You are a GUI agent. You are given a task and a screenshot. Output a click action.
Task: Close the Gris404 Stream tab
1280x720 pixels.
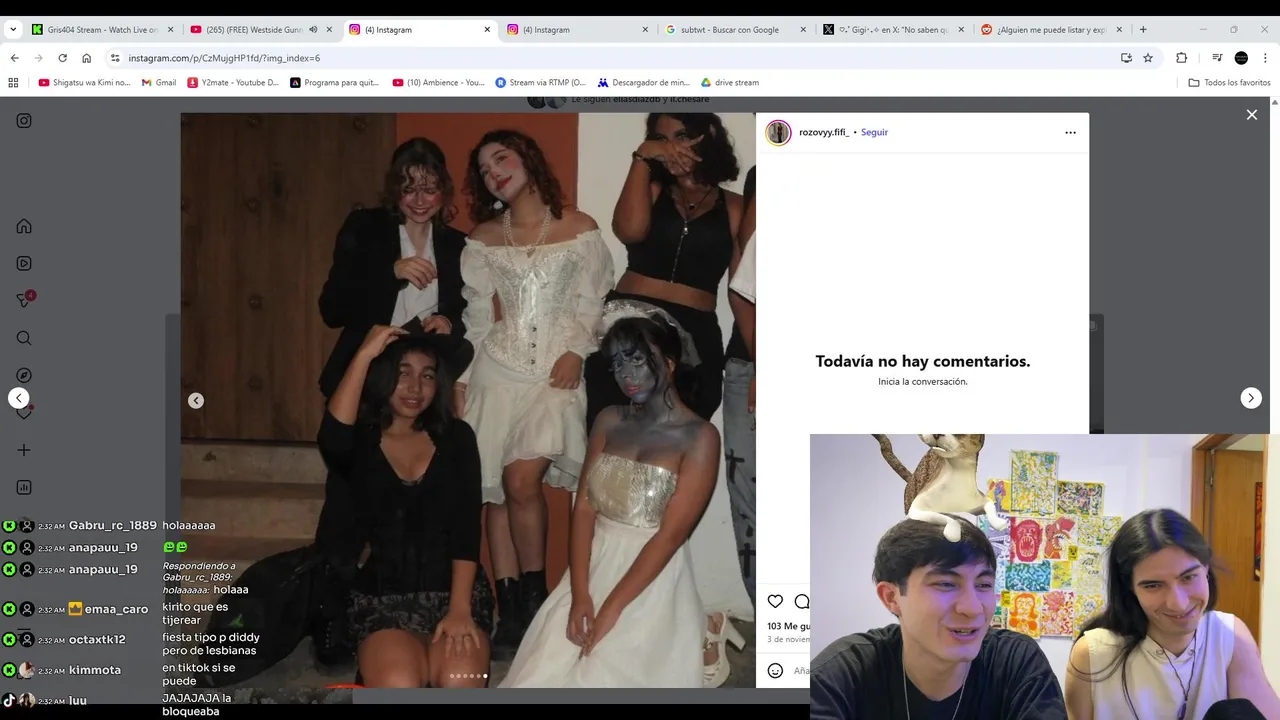tap(171, 29)
